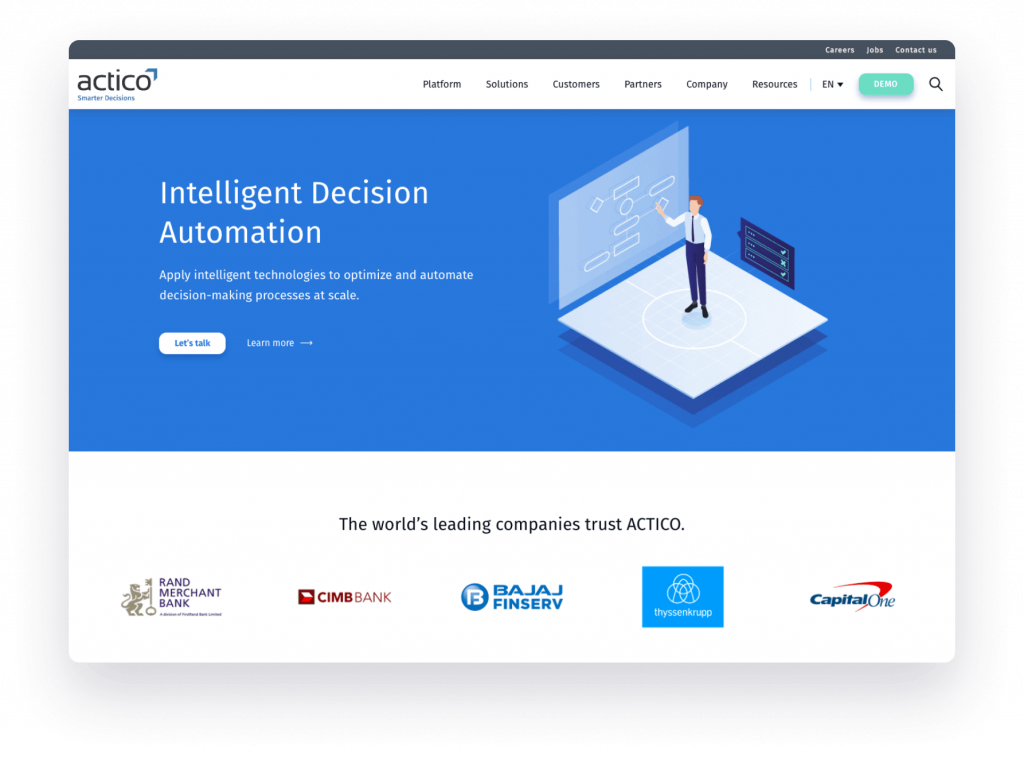Viewport: 1024px width, 760px height.
Task: Open the EN language dropdown
Action: [832, 84]
